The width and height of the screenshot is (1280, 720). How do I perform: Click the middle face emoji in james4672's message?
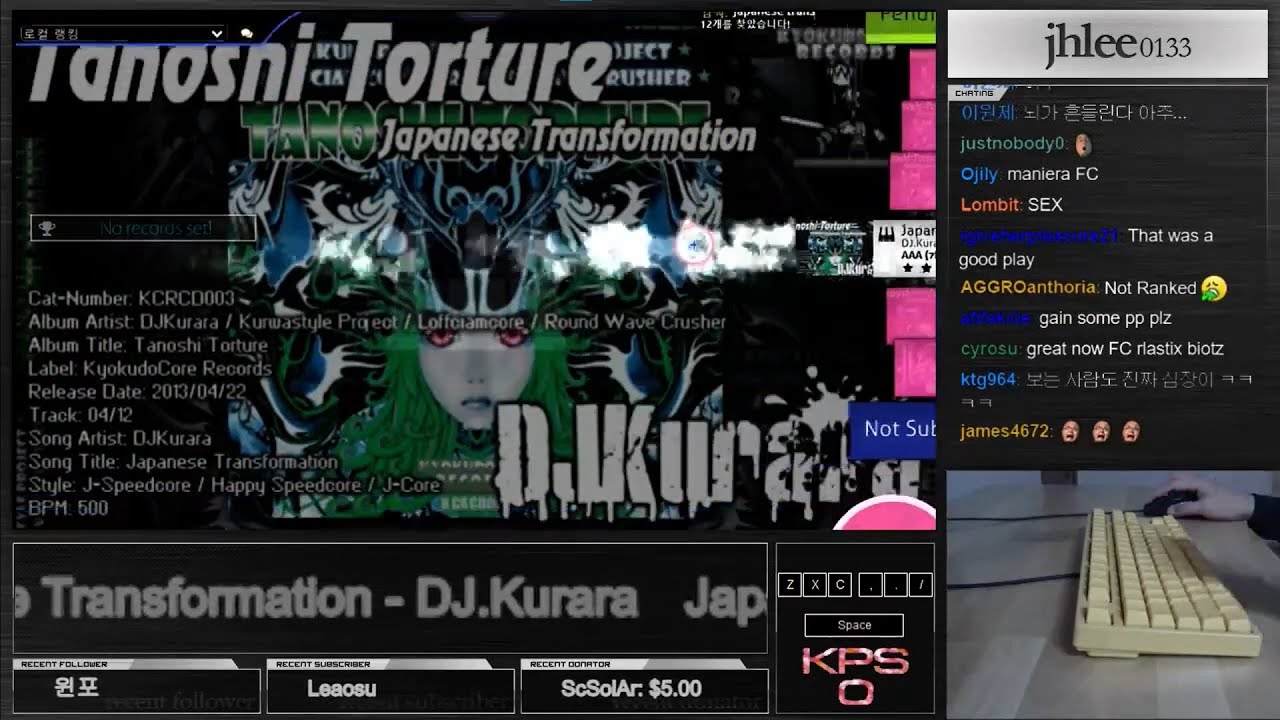(1100, 432)
